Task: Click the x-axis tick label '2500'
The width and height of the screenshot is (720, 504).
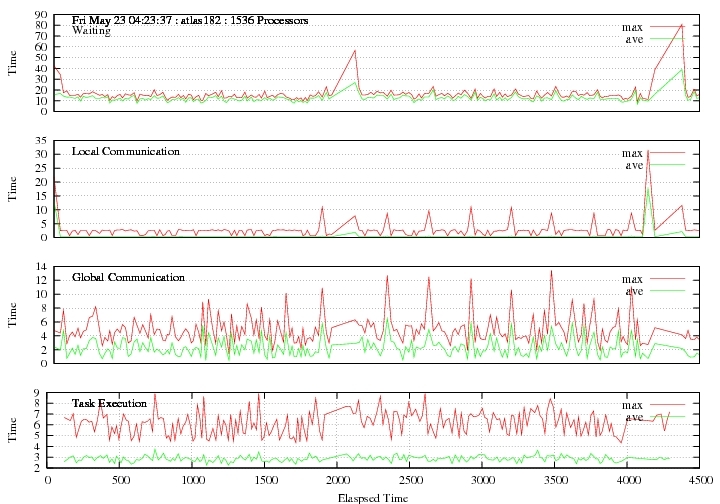Action: [411, 480]
